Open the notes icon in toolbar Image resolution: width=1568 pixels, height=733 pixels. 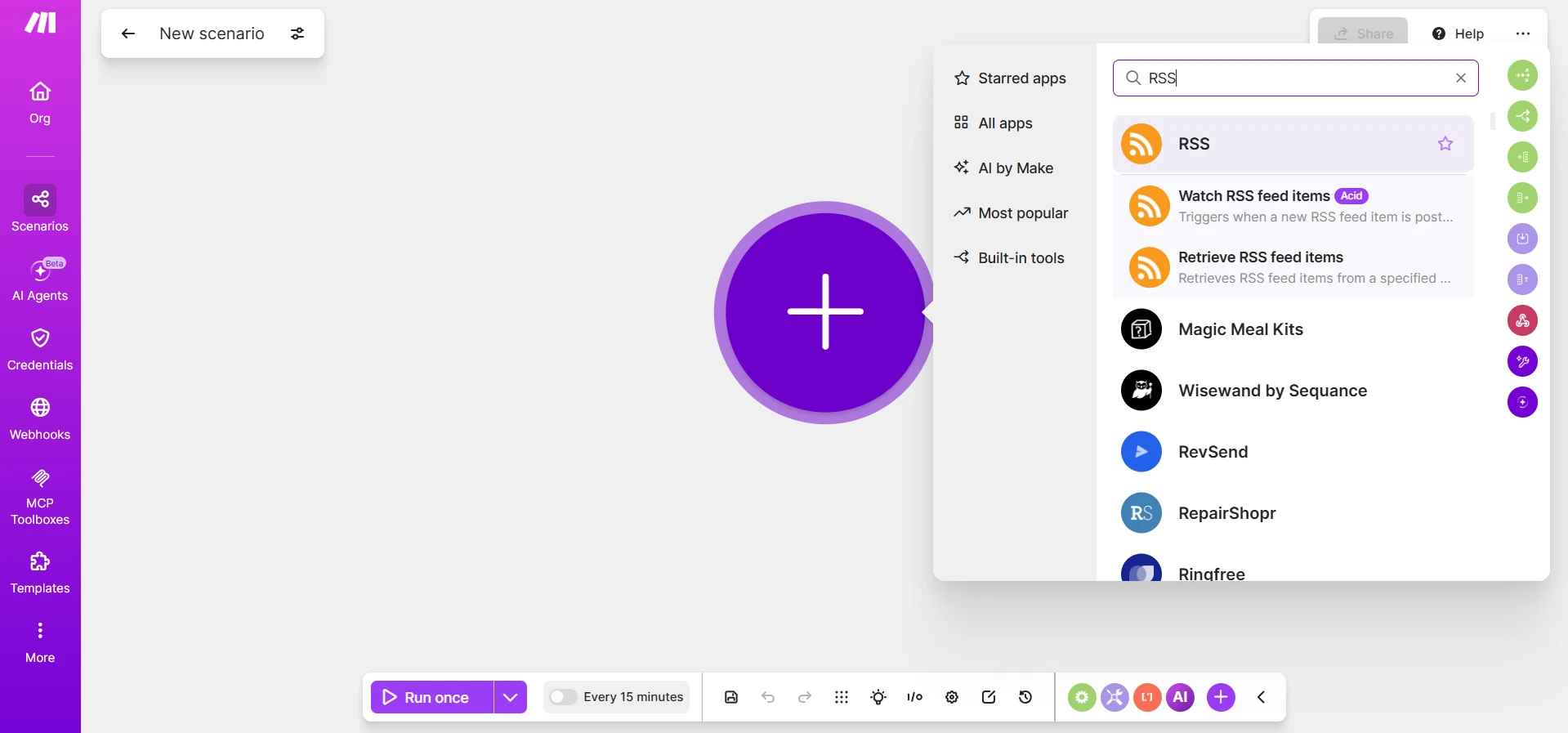click(989, 697)
